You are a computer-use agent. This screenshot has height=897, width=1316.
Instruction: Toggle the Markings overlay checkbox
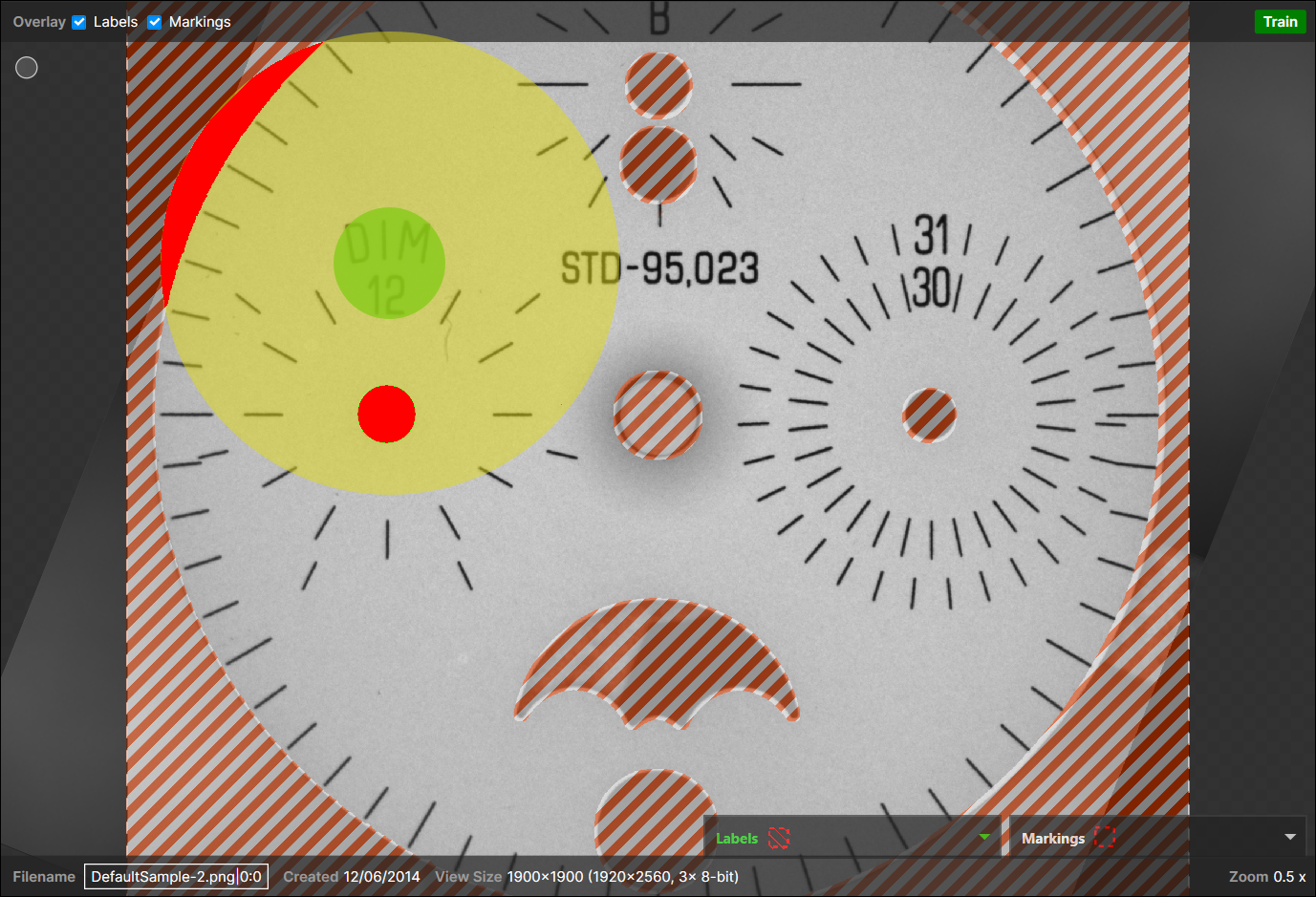(x=154, y=22)
